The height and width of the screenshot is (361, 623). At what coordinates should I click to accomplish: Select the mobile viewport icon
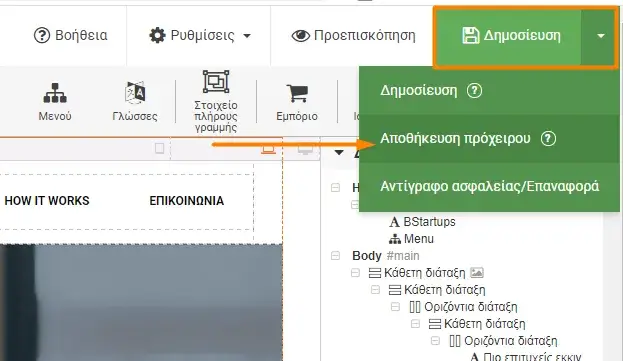[x=159, y=149]
